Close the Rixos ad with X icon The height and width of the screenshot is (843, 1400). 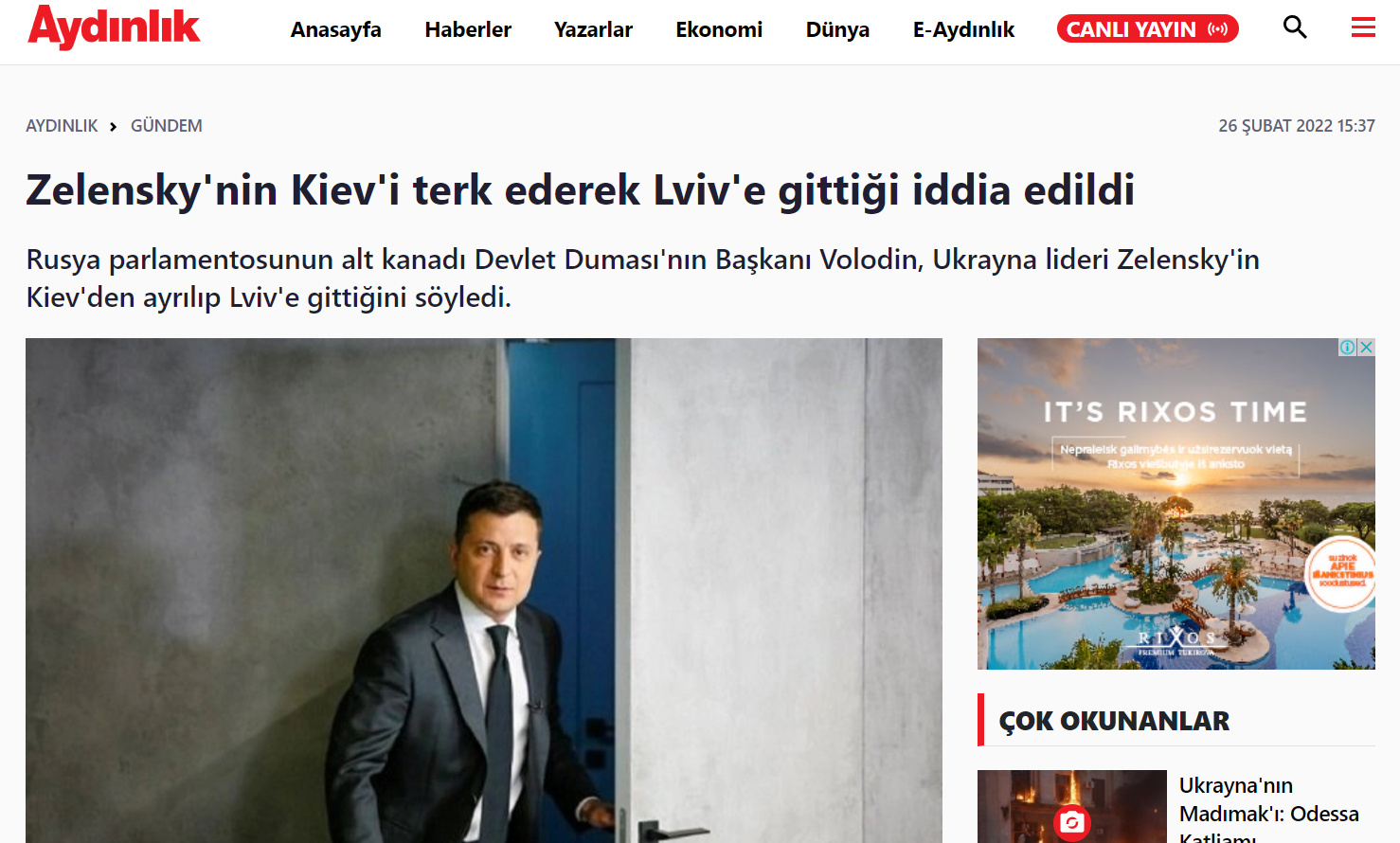click(1366, 348)
